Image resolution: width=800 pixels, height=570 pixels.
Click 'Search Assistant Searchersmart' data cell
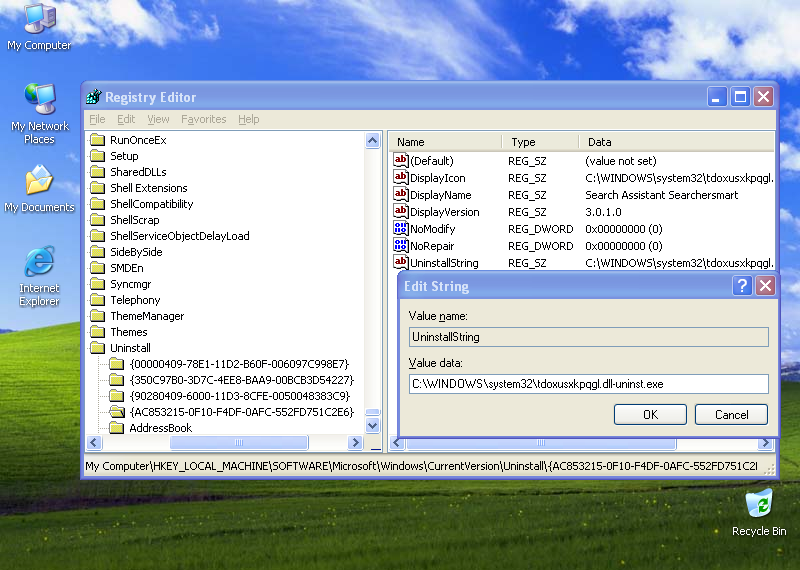pyautogui.click(x=661, y=194)
